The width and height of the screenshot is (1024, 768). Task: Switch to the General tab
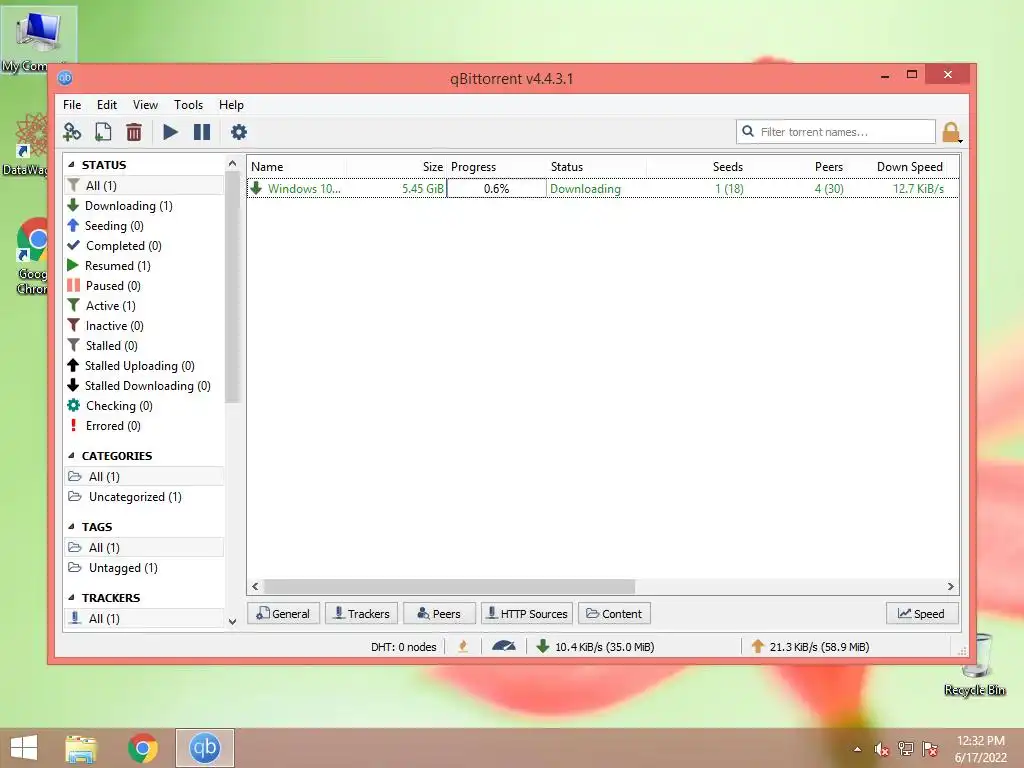[x=283, y=614]
